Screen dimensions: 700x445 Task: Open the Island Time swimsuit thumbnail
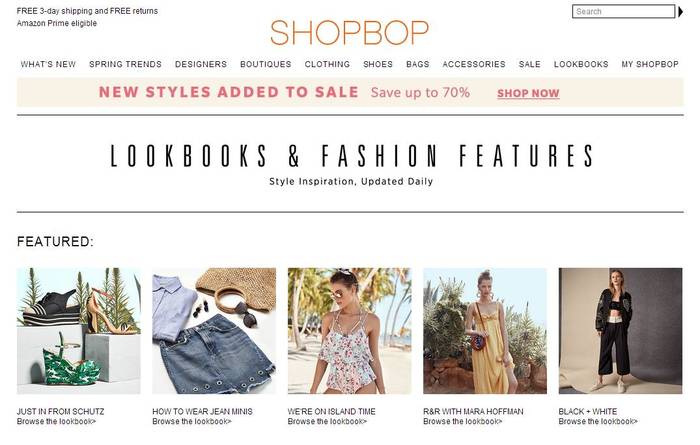(350, 331)
